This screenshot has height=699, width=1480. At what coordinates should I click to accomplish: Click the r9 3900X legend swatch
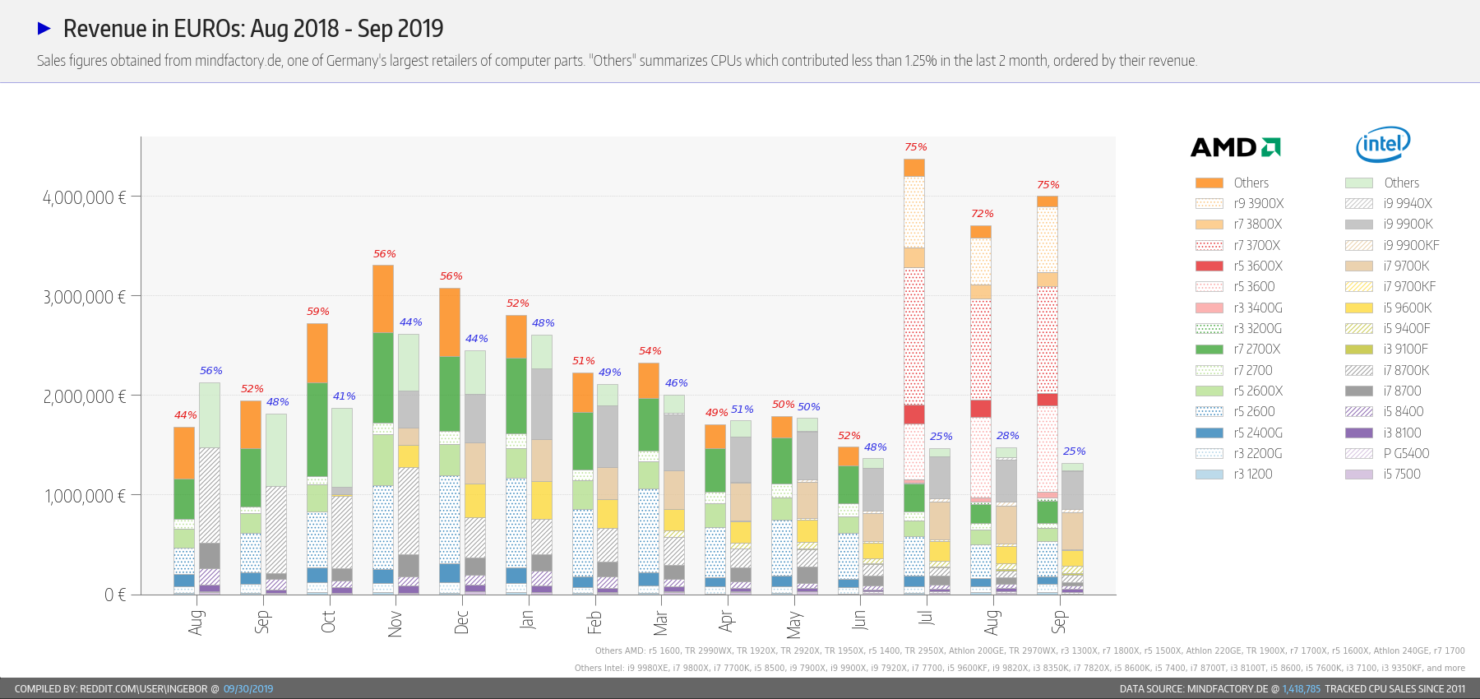pyautogui.click(x=1209, y=204)
